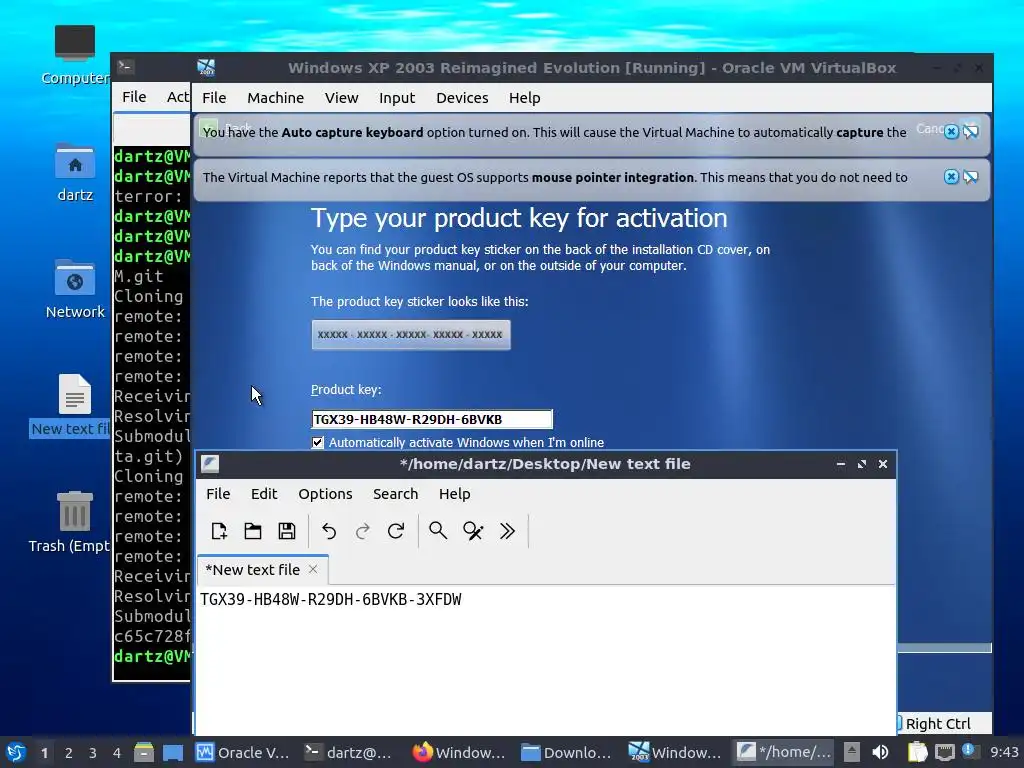The image size is (1024, 768).
Task: Suppress the Auto capture keyboard message permanently
Action: coord(971,132)
